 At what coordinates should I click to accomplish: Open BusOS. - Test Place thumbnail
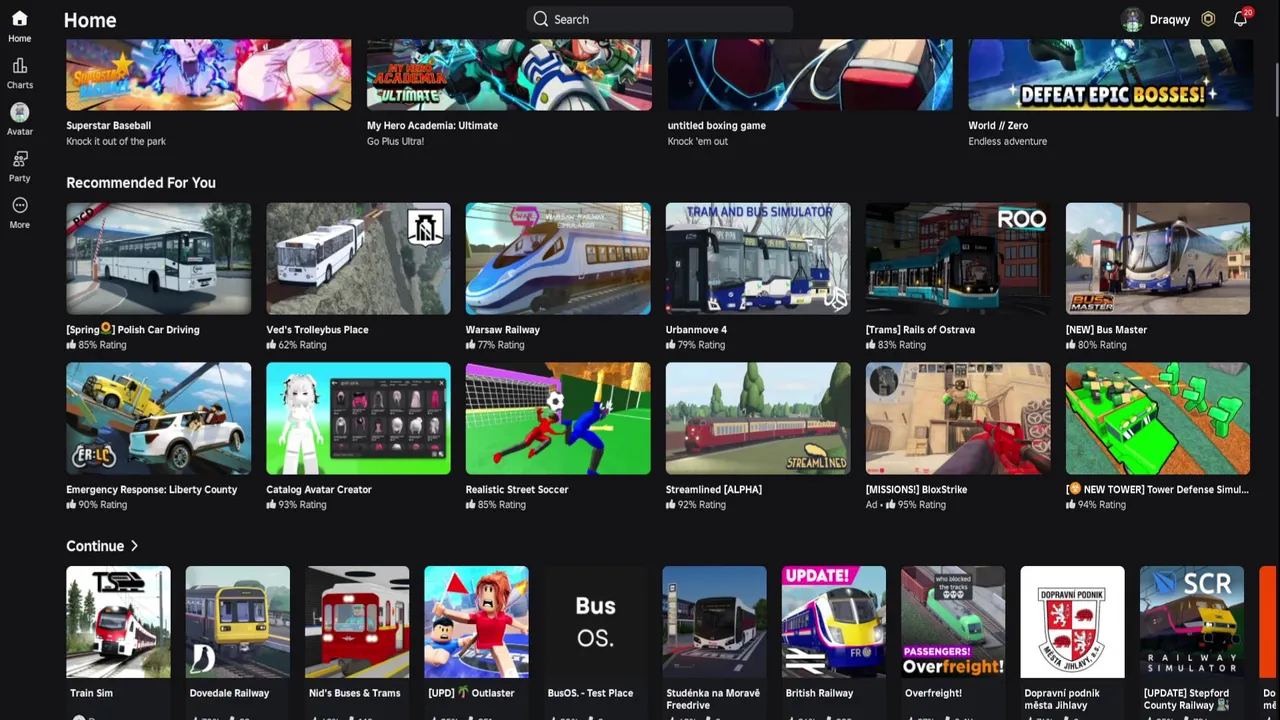[x=595, y=622]
